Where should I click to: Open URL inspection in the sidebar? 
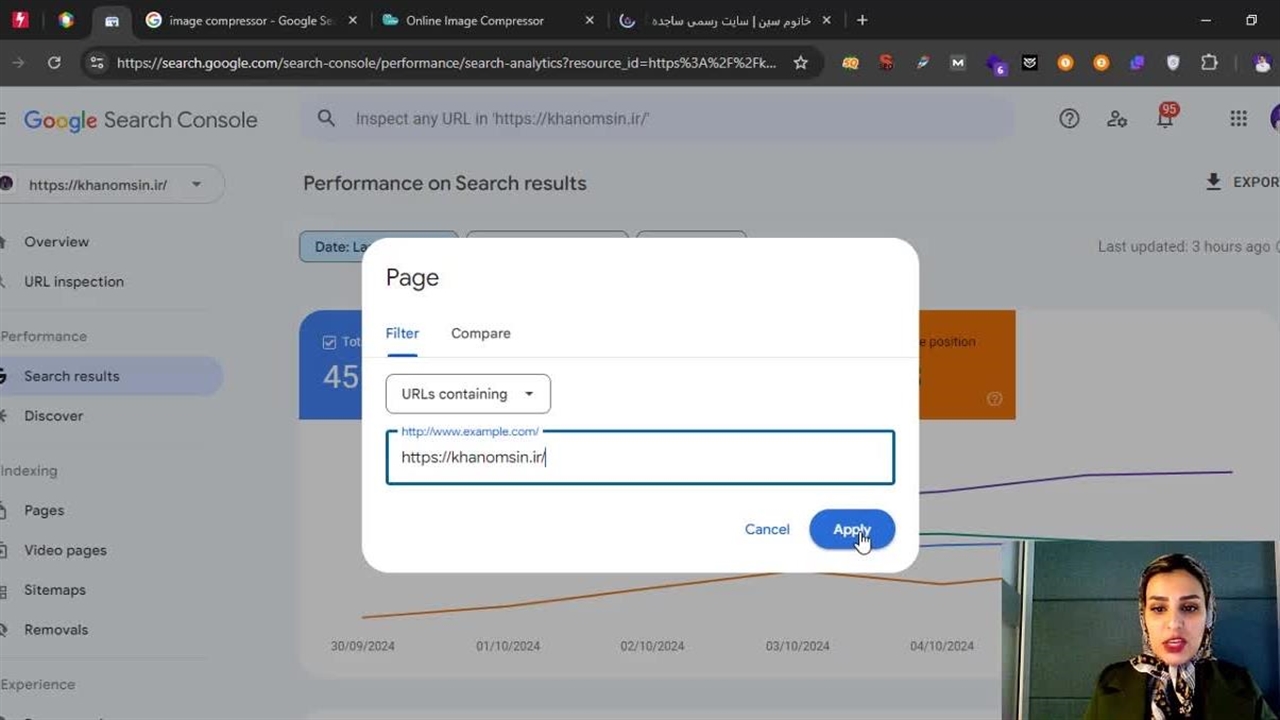click(74, 282)
